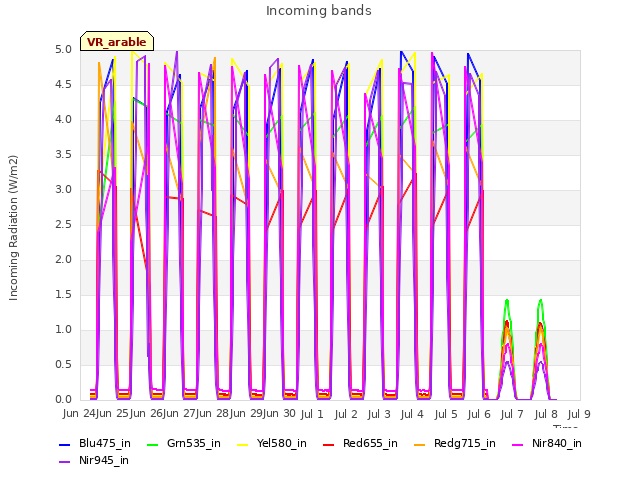640x480 pixels.
Task: Click the red Red655_in legend swatch
Action: (x=329, y=444)
